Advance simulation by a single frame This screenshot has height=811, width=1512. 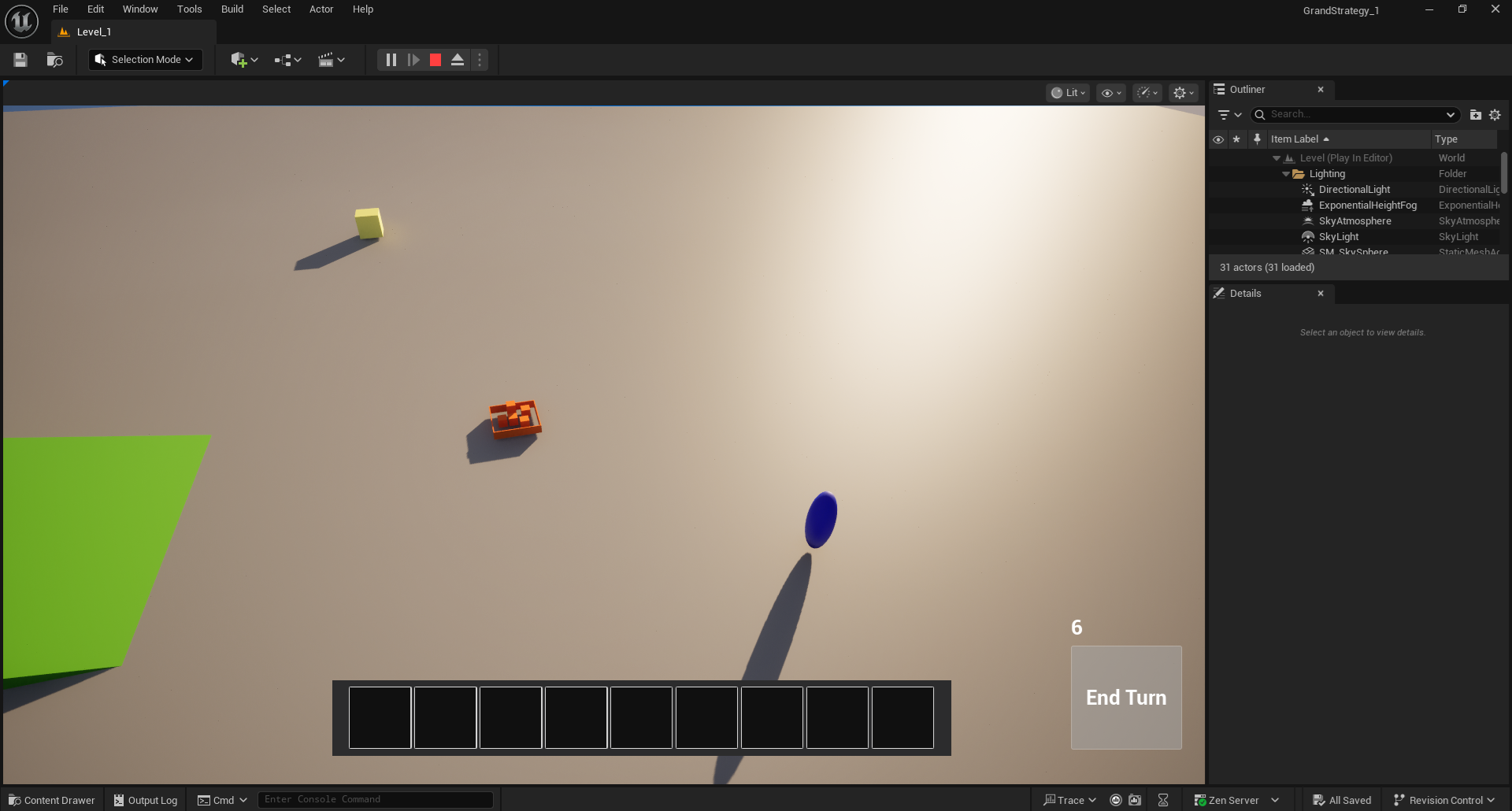(x=413, y=60)
